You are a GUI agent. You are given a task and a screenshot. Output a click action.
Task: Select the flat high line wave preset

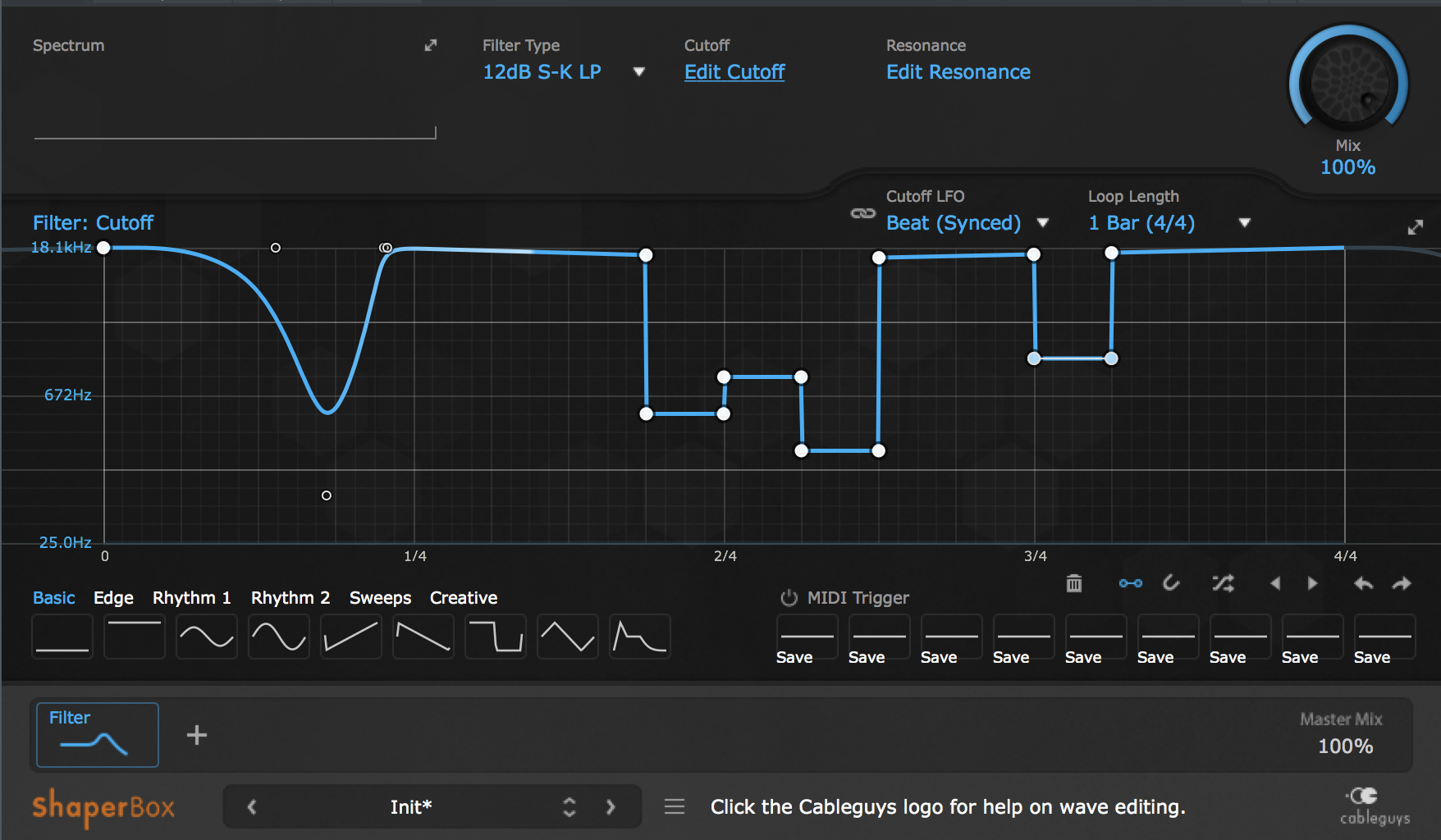pos(135,637)
